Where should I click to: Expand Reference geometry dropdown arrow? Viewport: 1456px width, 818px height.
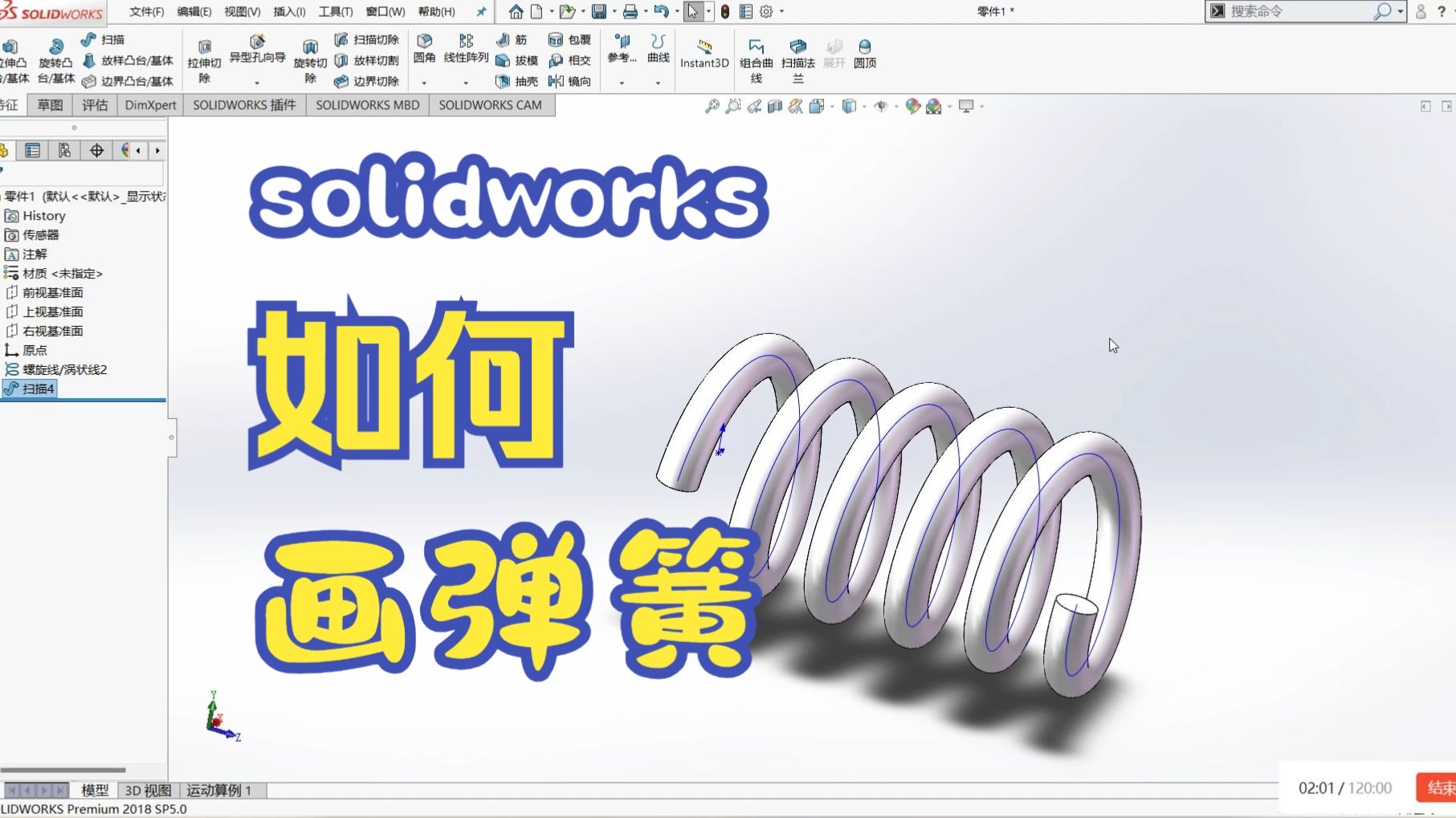[x=622, y=83]
